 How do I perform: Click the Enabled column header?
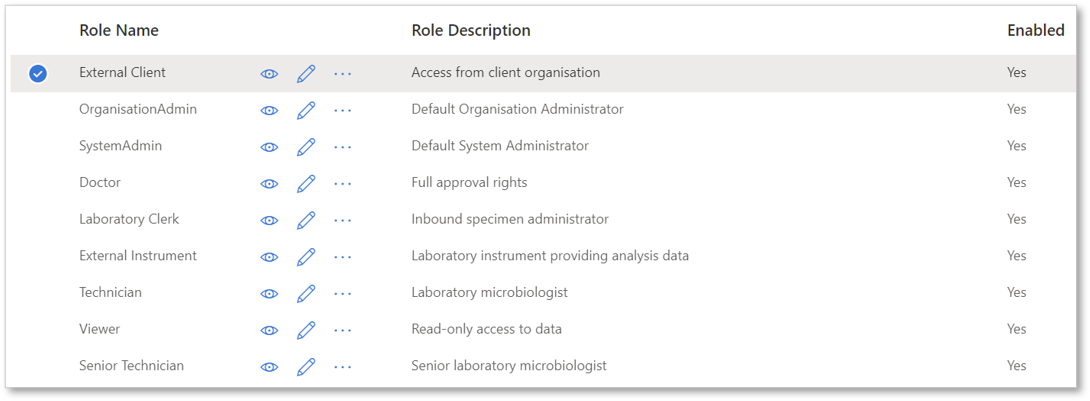tap(1036, 31)
